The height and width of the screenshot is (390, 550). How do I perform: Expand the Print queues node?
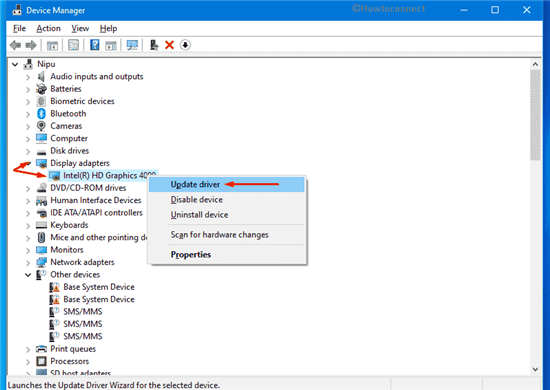pos(28,349)
